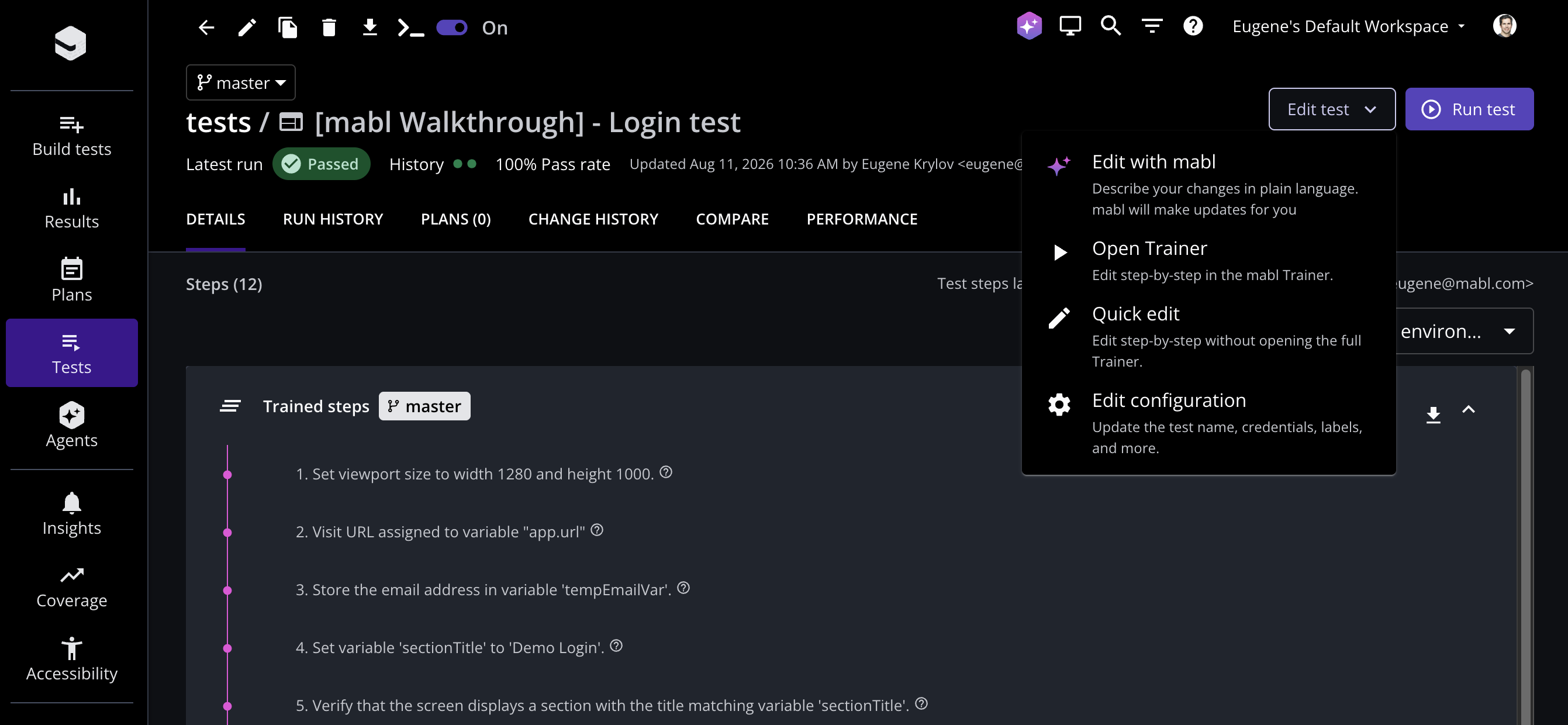Click the "Steps (12)" heading
The width and height of the screenshot is (1568, 725).
point(224,284)
